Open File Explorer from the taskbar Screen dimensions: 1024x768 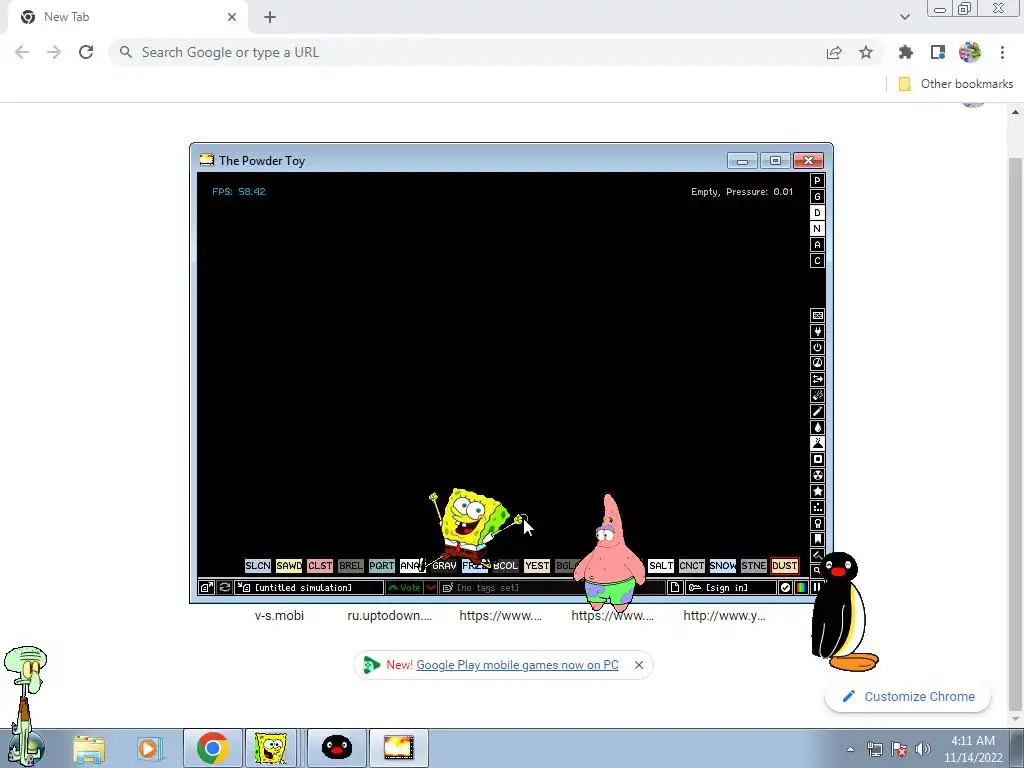[x=89, y=748]
